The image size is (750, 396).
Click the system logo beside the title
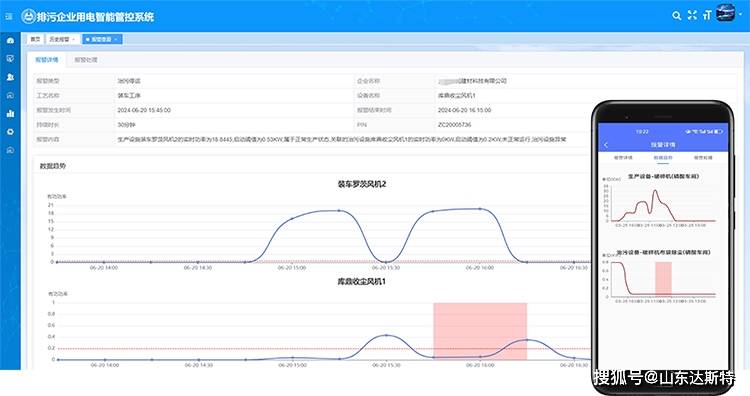(x=28, y=16)
